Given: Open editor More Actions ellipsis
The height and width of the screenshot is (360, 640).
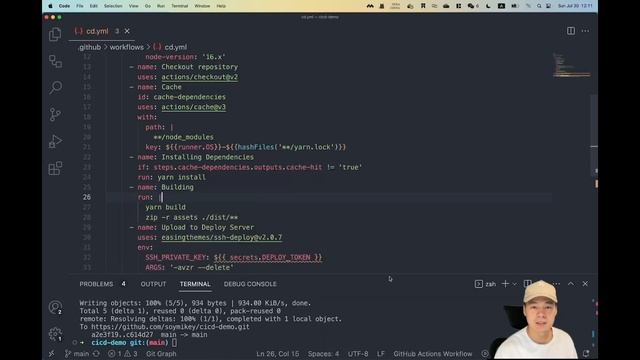Looking at the screenshot, I should pyautogui.click(x=585, y=31).
